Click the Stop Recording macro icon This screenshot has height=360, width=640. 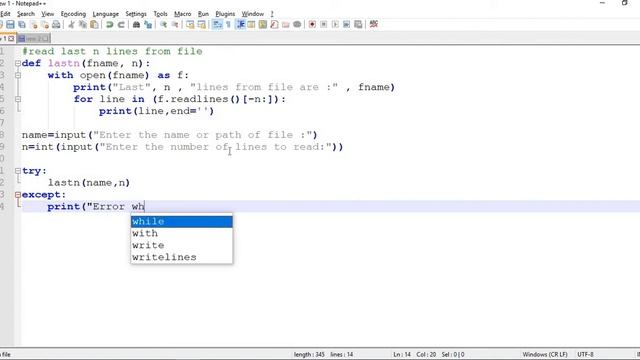click(324, 24)
